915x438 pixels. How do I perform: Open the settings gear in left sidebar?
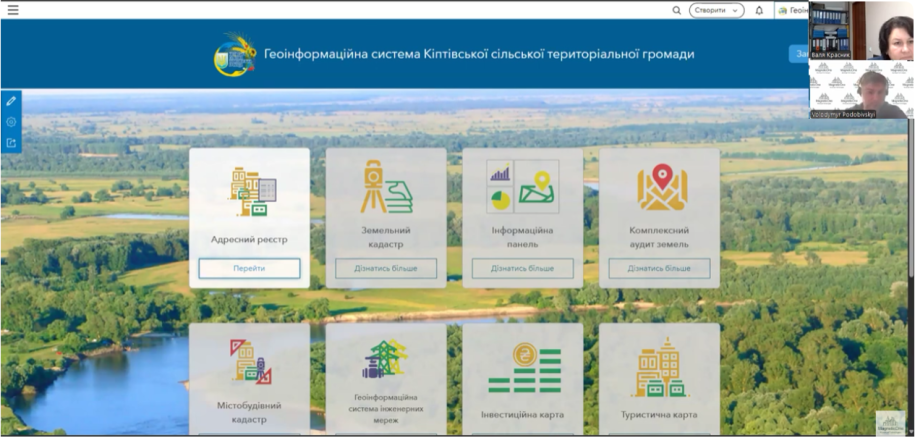pyautogui.click(x=11, y=122)
